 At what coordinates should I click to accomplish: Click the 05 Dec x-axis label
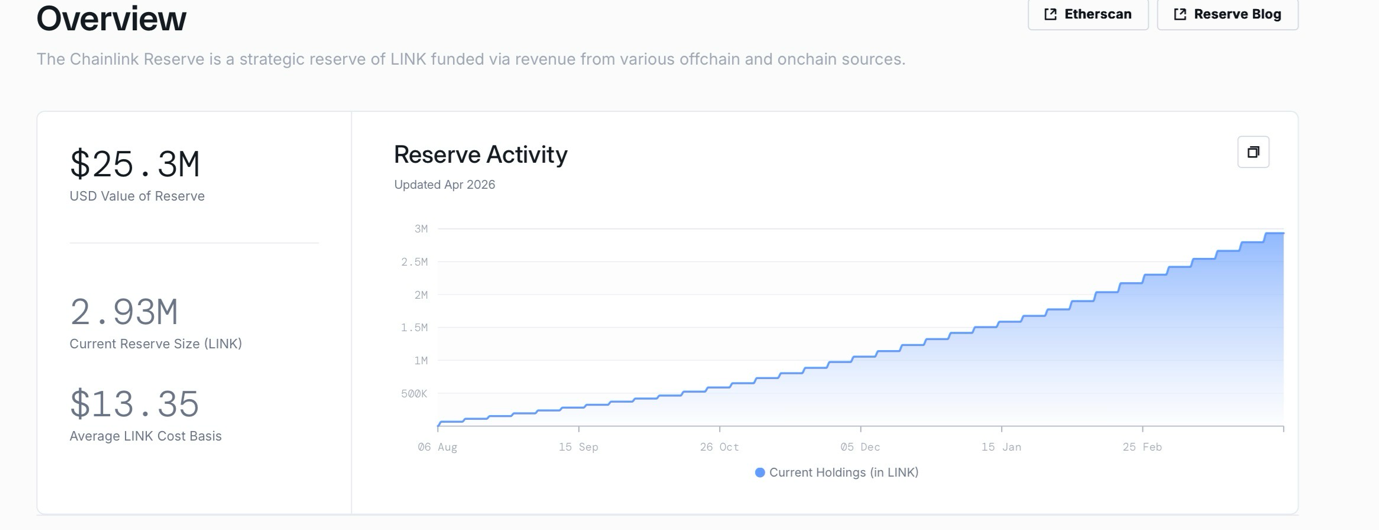(860, 447)
